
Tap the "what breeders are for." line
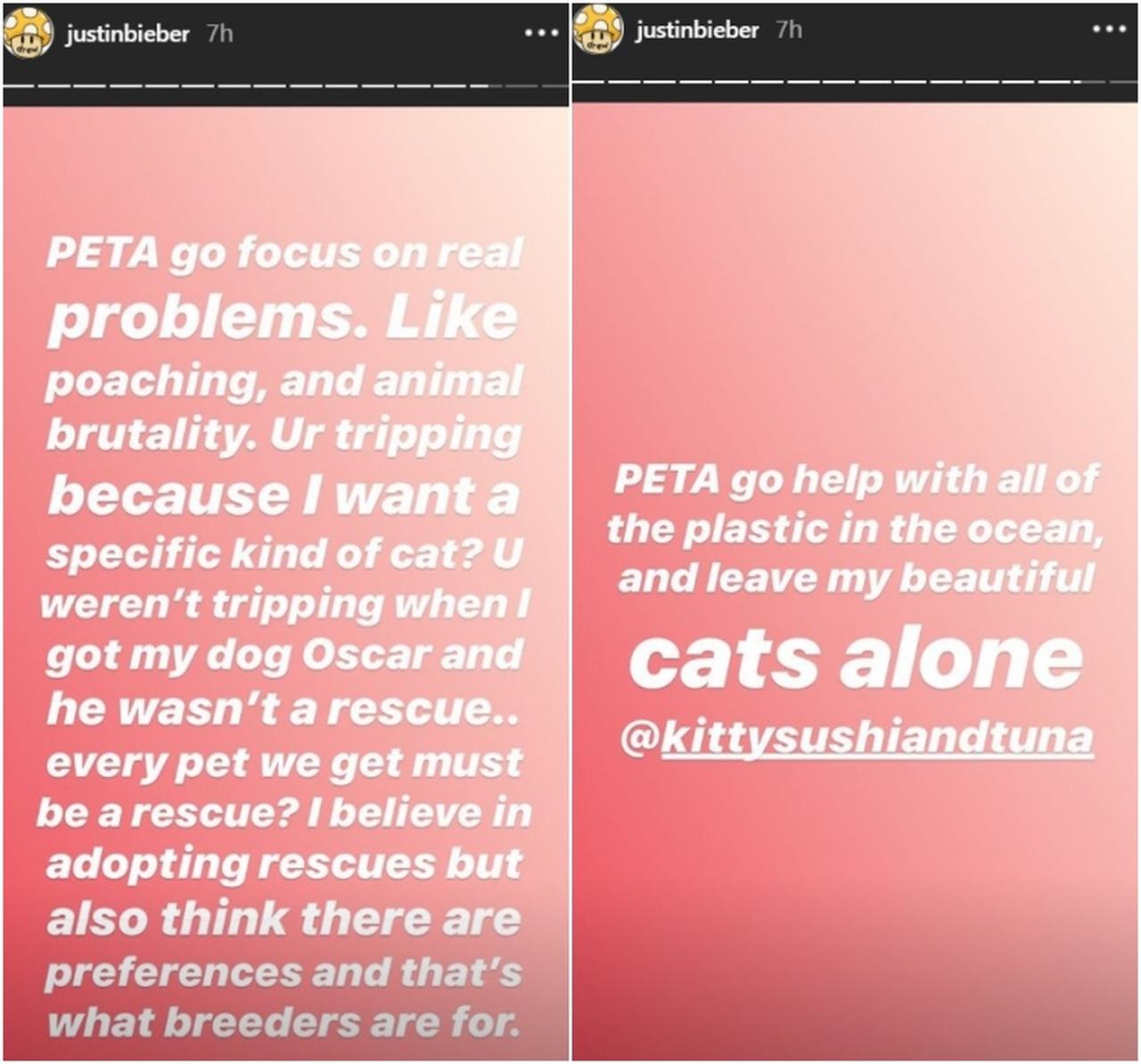coord(283,1022)
